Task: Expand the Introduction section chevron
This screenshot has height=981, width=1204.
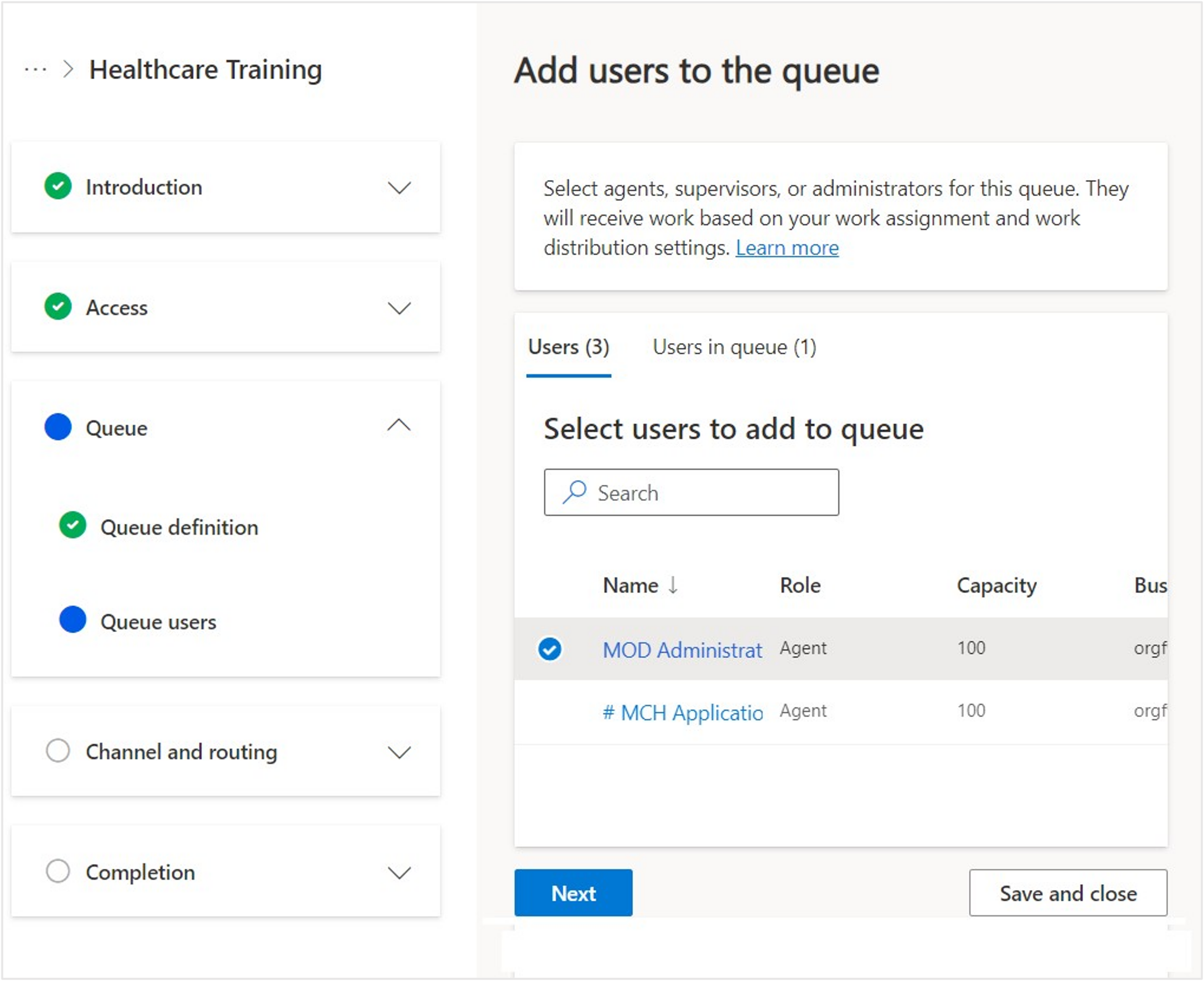Action: (399, 187)
